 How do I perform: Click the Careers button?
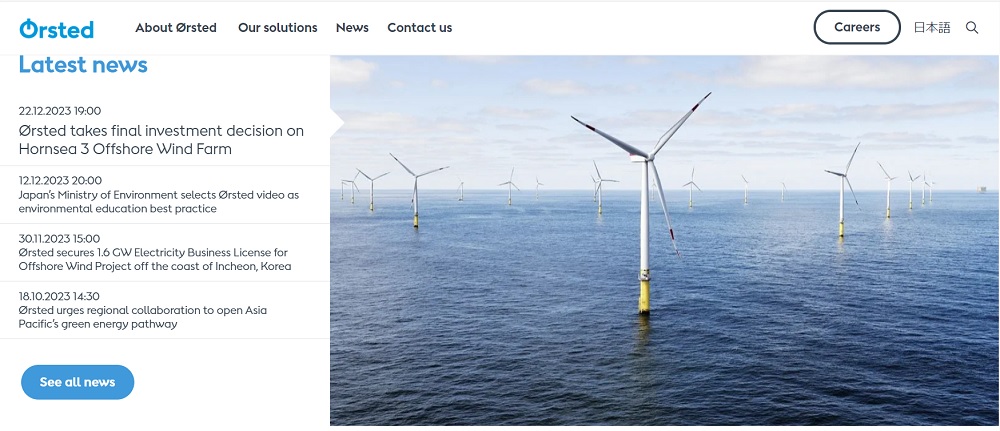pyautogui.click(x=857, y=28)
